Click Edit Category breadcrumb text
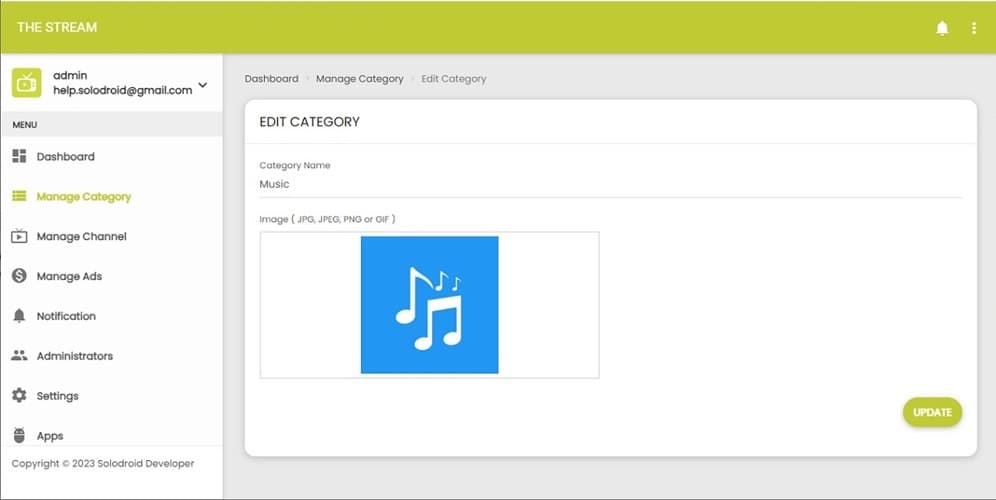The width and height of the screenshot is (996, 500). [454, 79]
